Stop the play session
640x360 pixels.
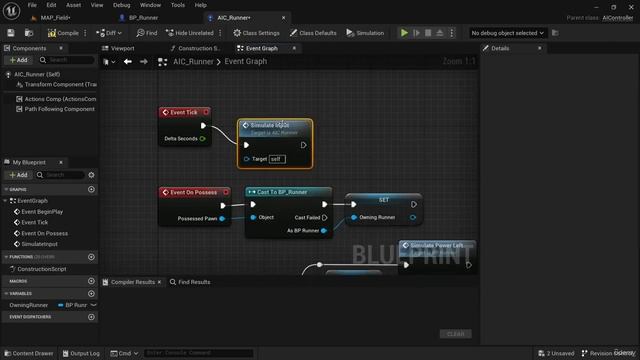(x=428, y=33)
